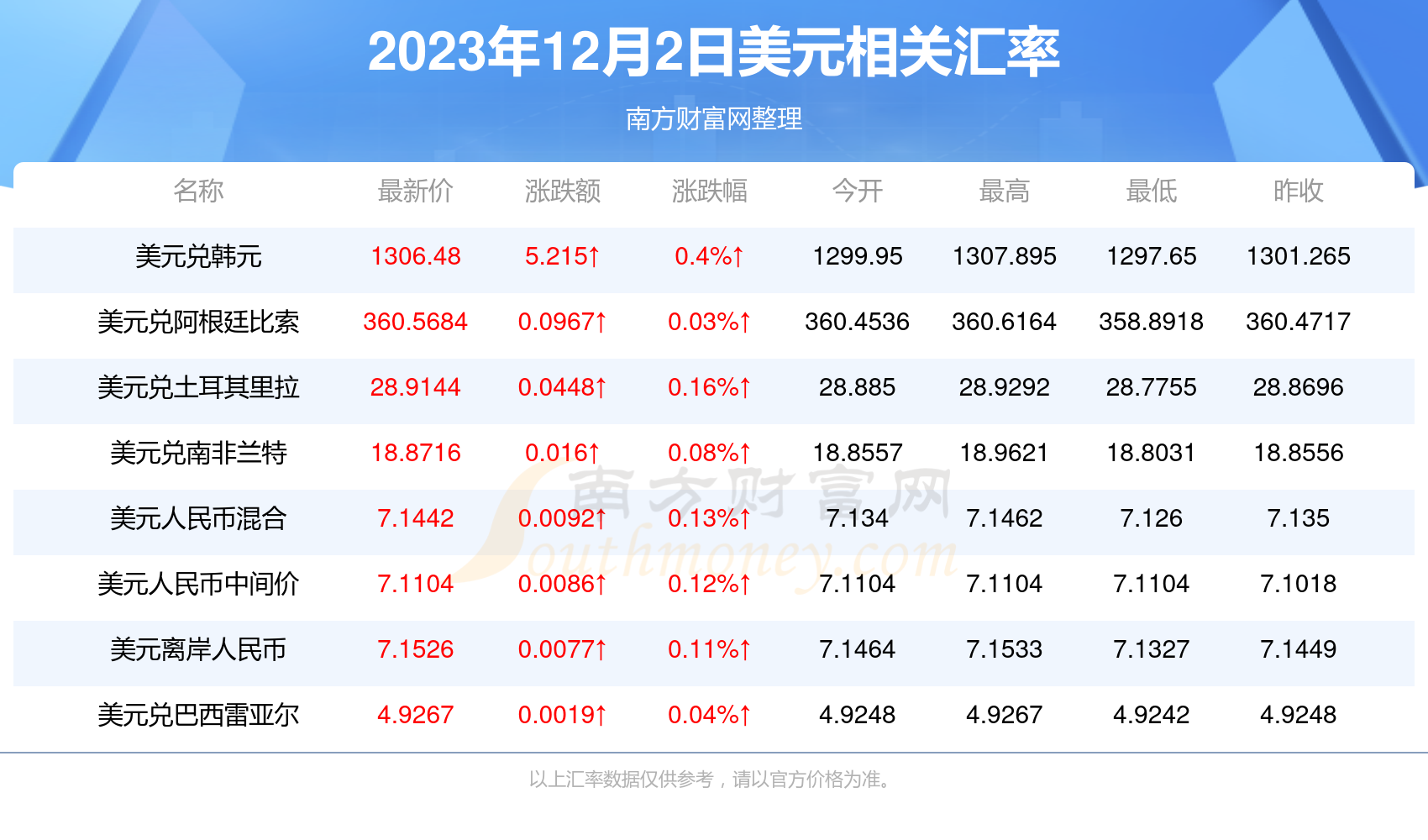Image resolution: width=1428 pixels, height=840 pixels.
Task: Select the 美元兑阿根廷比索 row name
Action: [198, 322]
